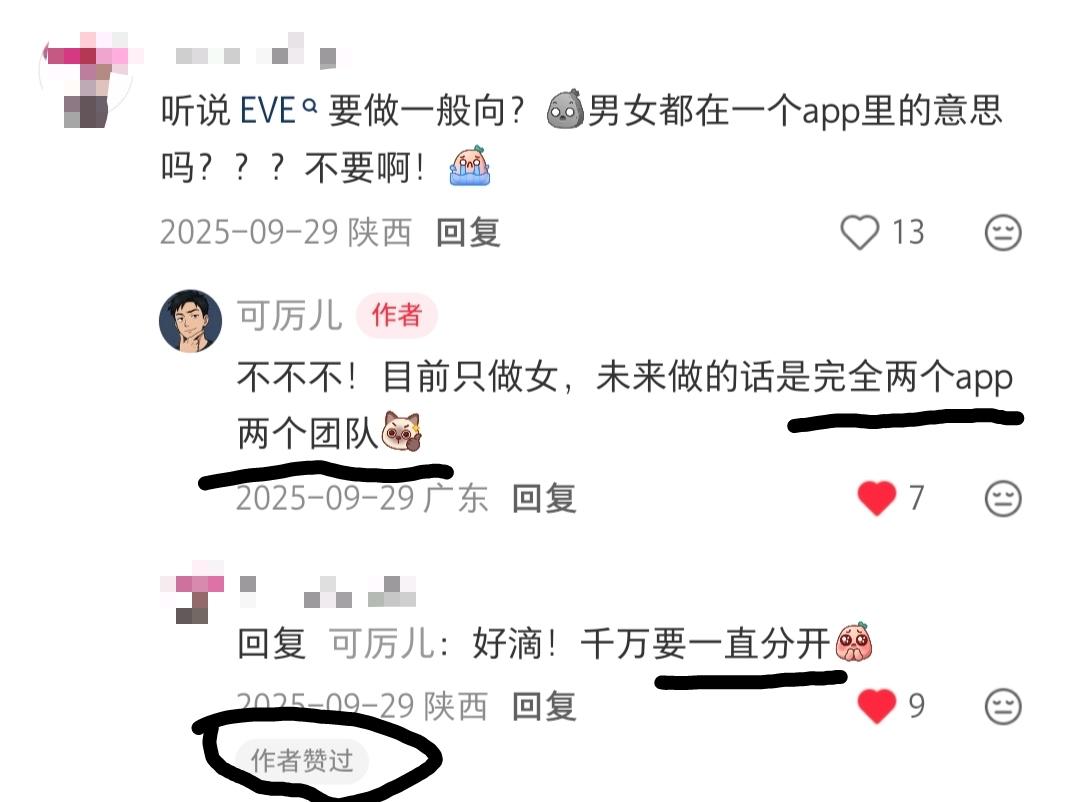This screenshot has height=802, width=1080.
Task: Tap the cat sticker in the author's reply
Action: 401,431
